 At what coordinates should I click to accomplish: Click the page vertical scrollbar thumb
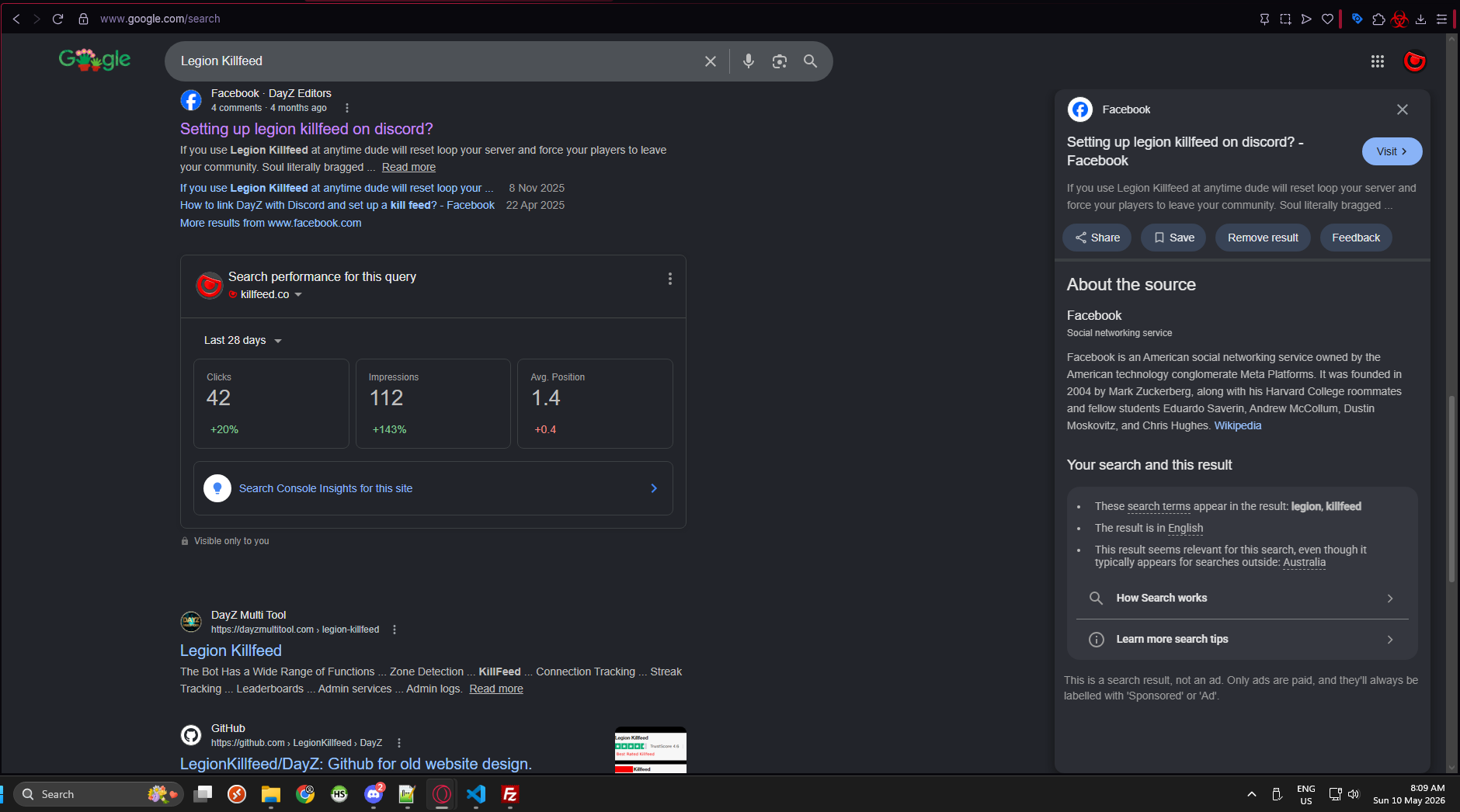click(1451, 489)
